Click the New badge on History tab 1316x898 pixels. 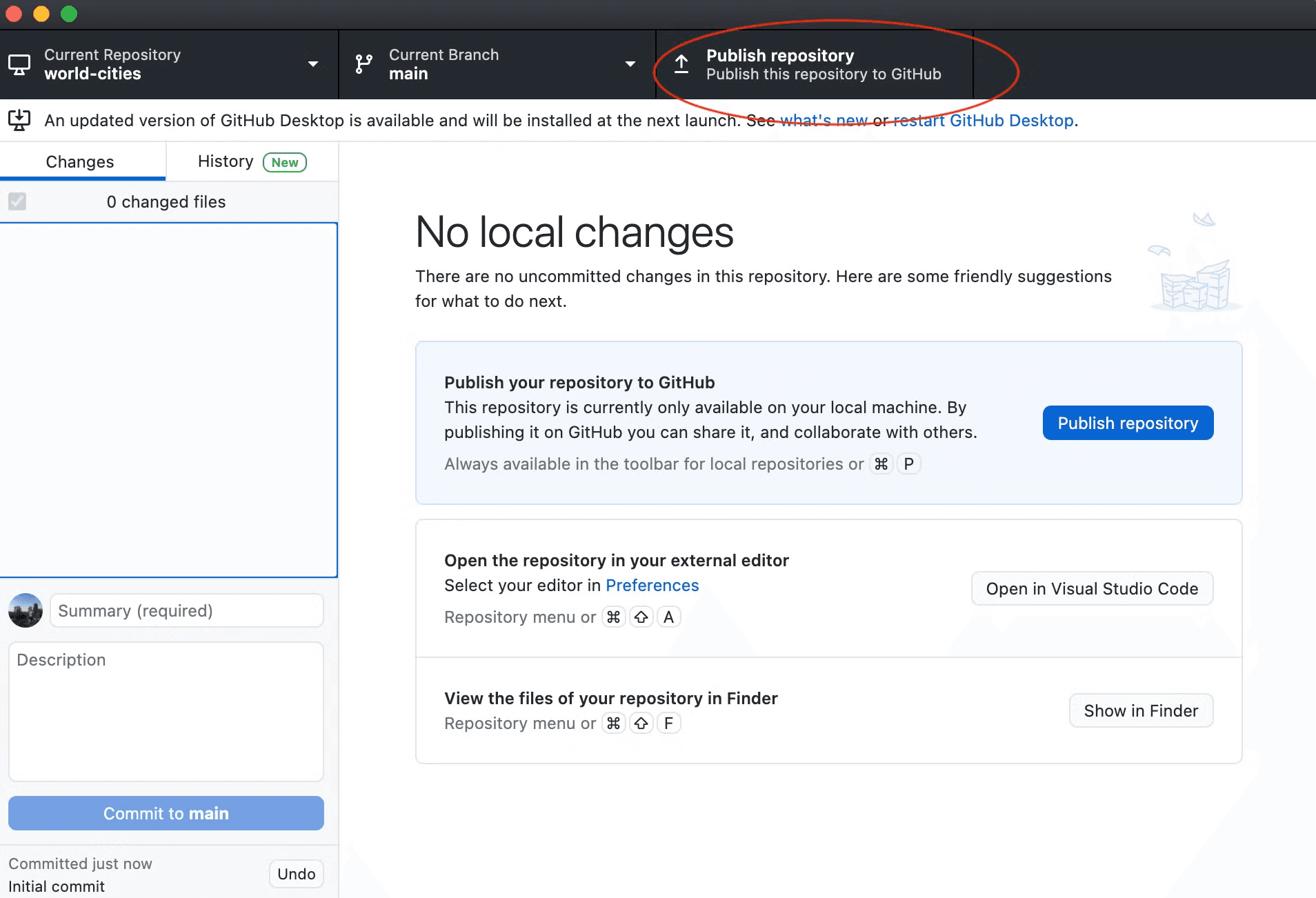tap(285, 162)
